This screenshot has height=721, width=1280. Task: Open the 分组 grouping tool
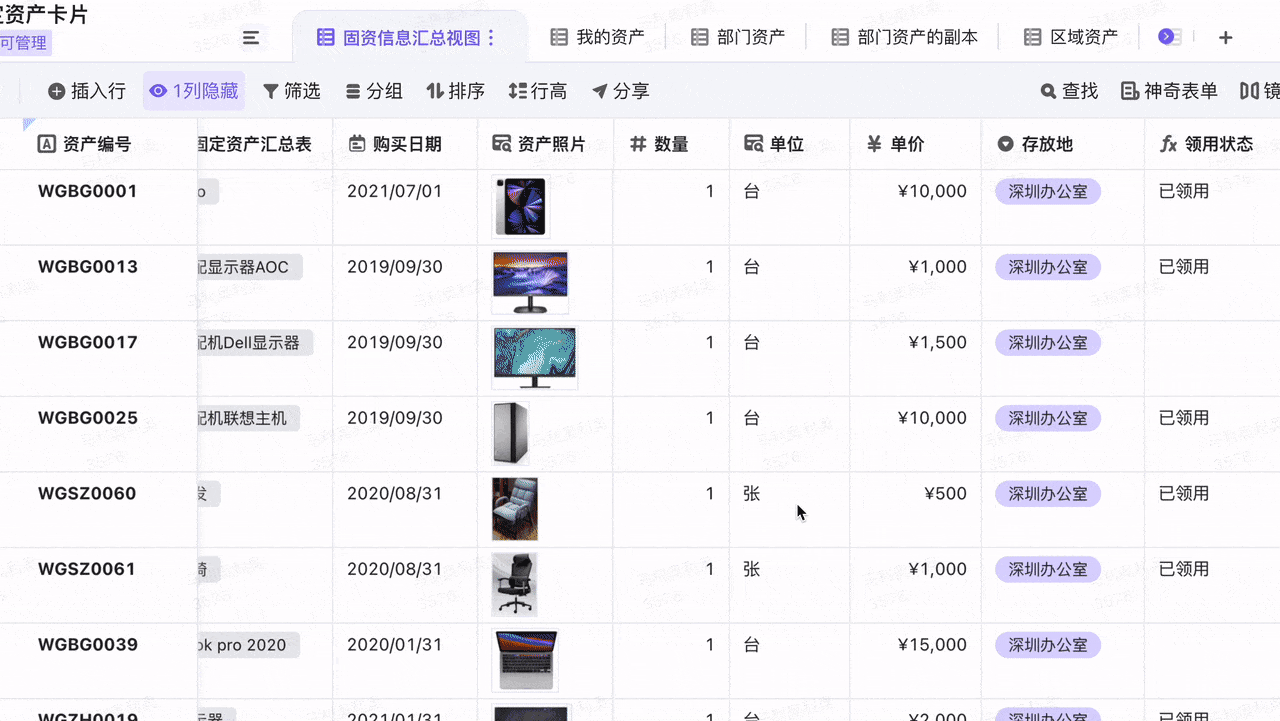point(374,90)
